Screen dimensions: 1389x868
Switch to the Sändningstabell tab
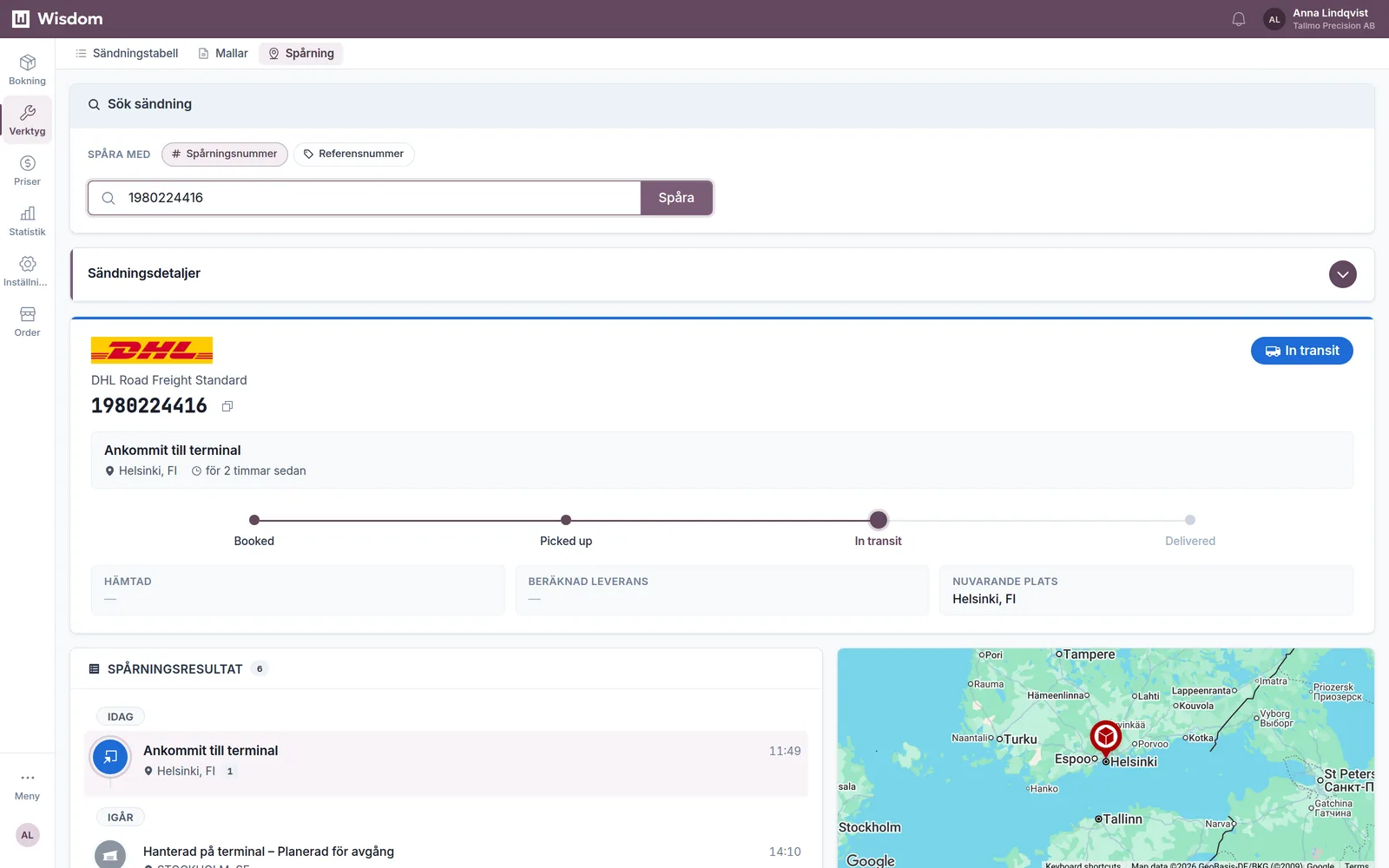[127, 54]
